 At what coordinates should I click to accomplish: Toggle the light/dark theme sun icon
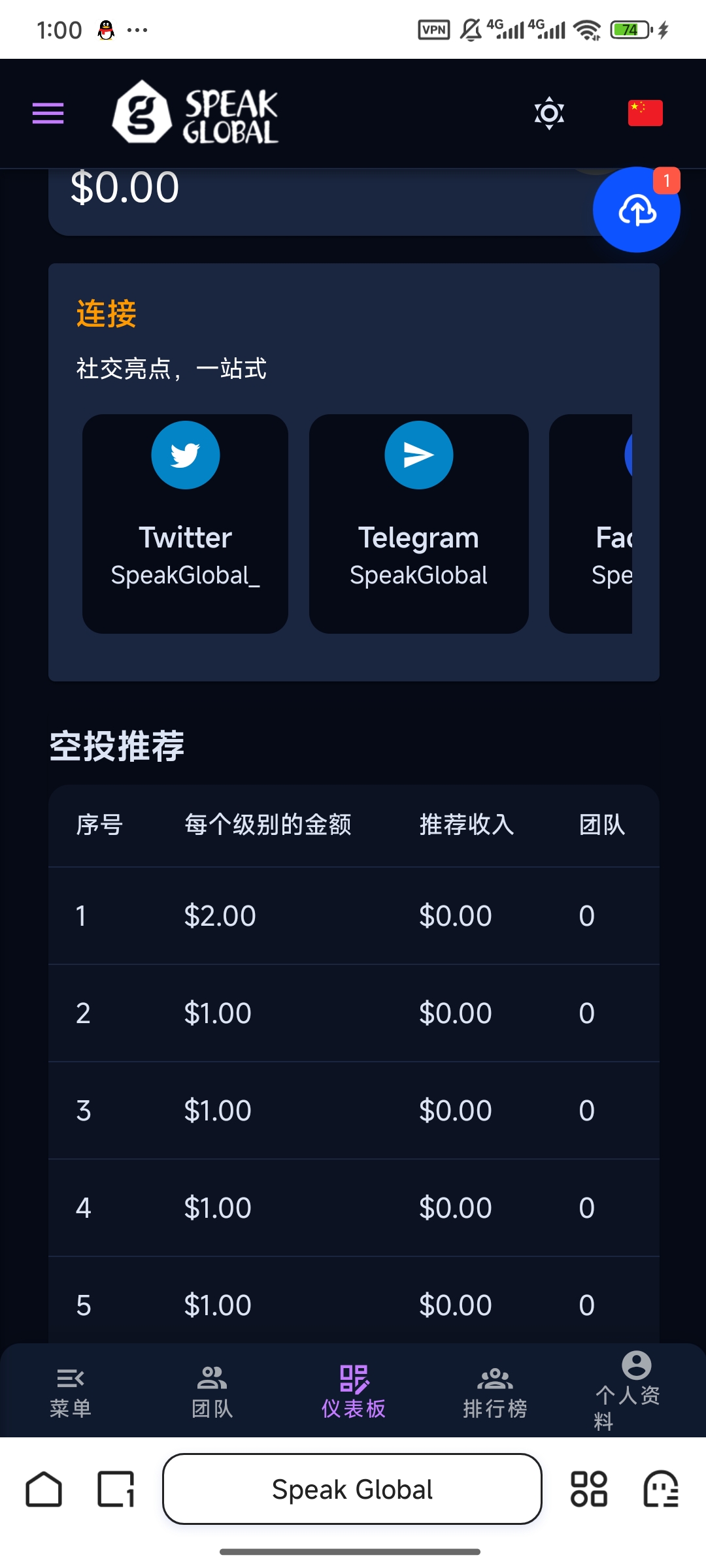click(x=549, y=113)
